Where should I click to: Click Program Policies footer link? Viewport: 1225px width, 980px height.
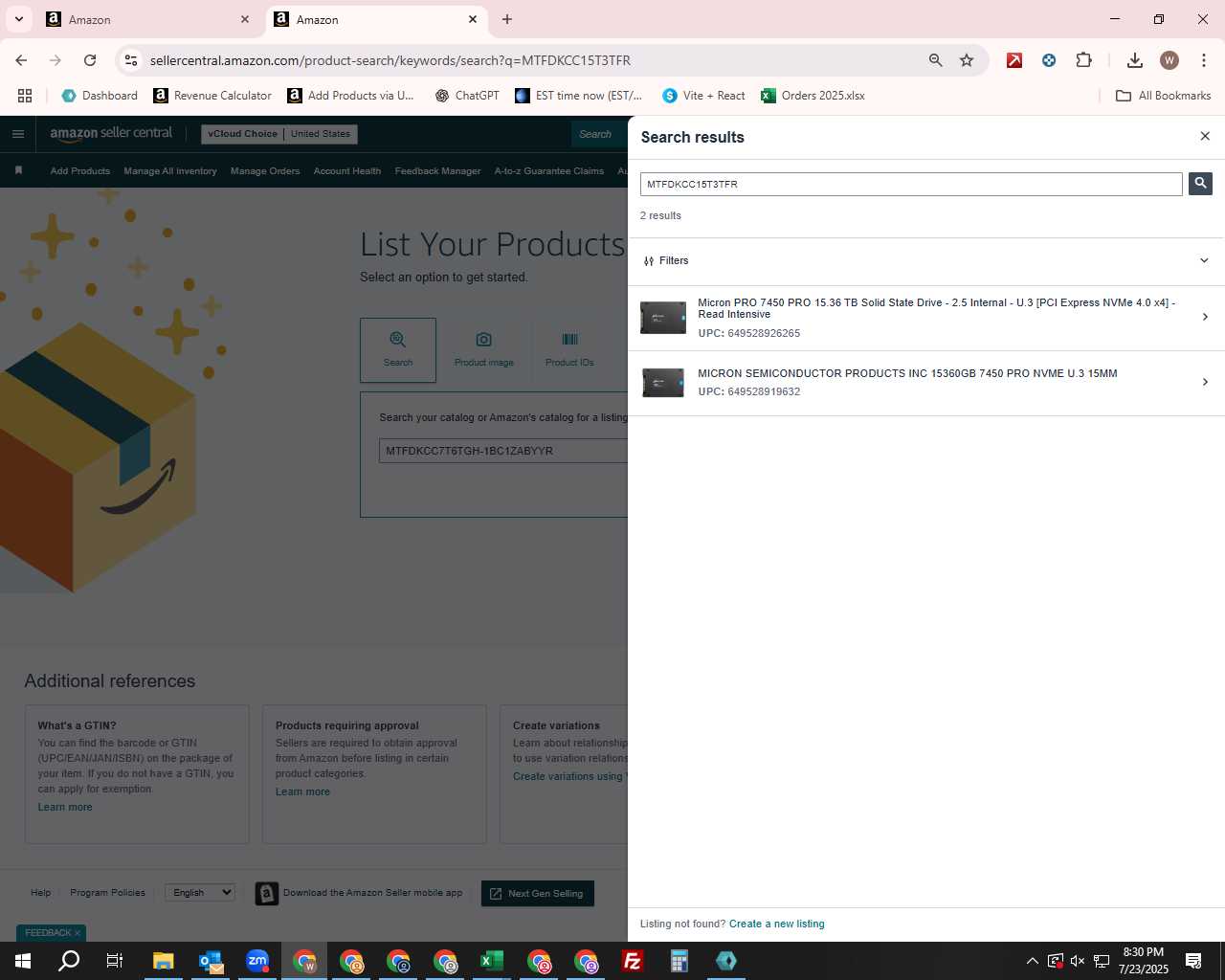(107, 893)
